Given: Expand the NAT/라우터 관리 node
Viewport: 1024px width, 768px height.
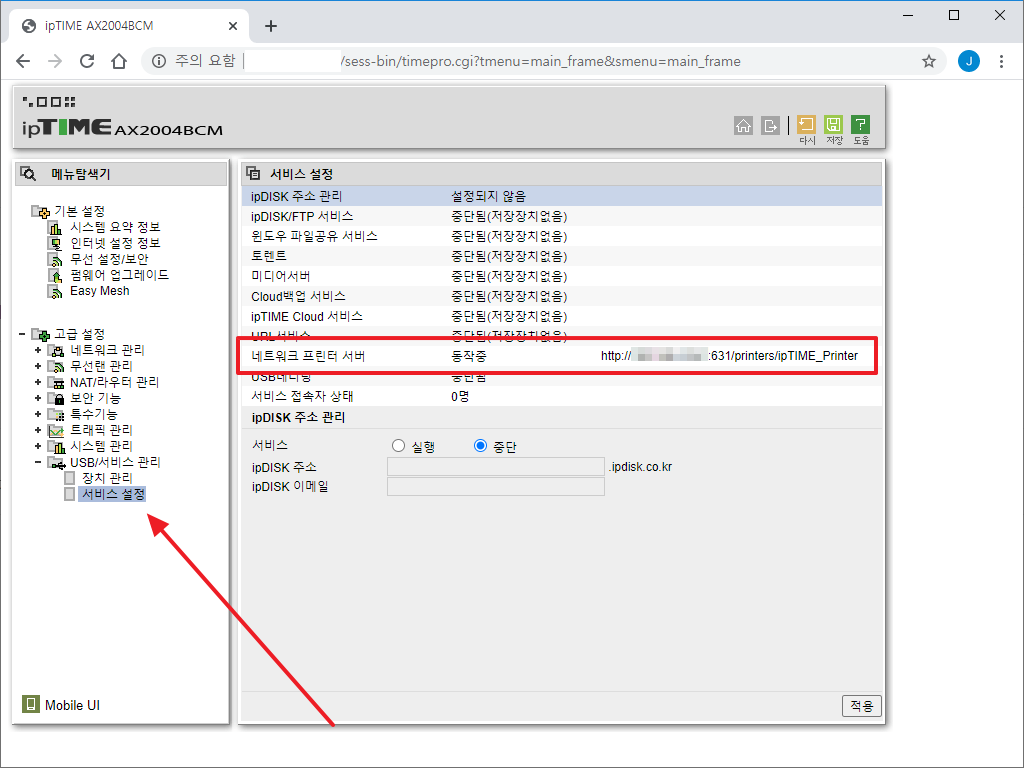Looking at the screenshot, I should 38,382.
